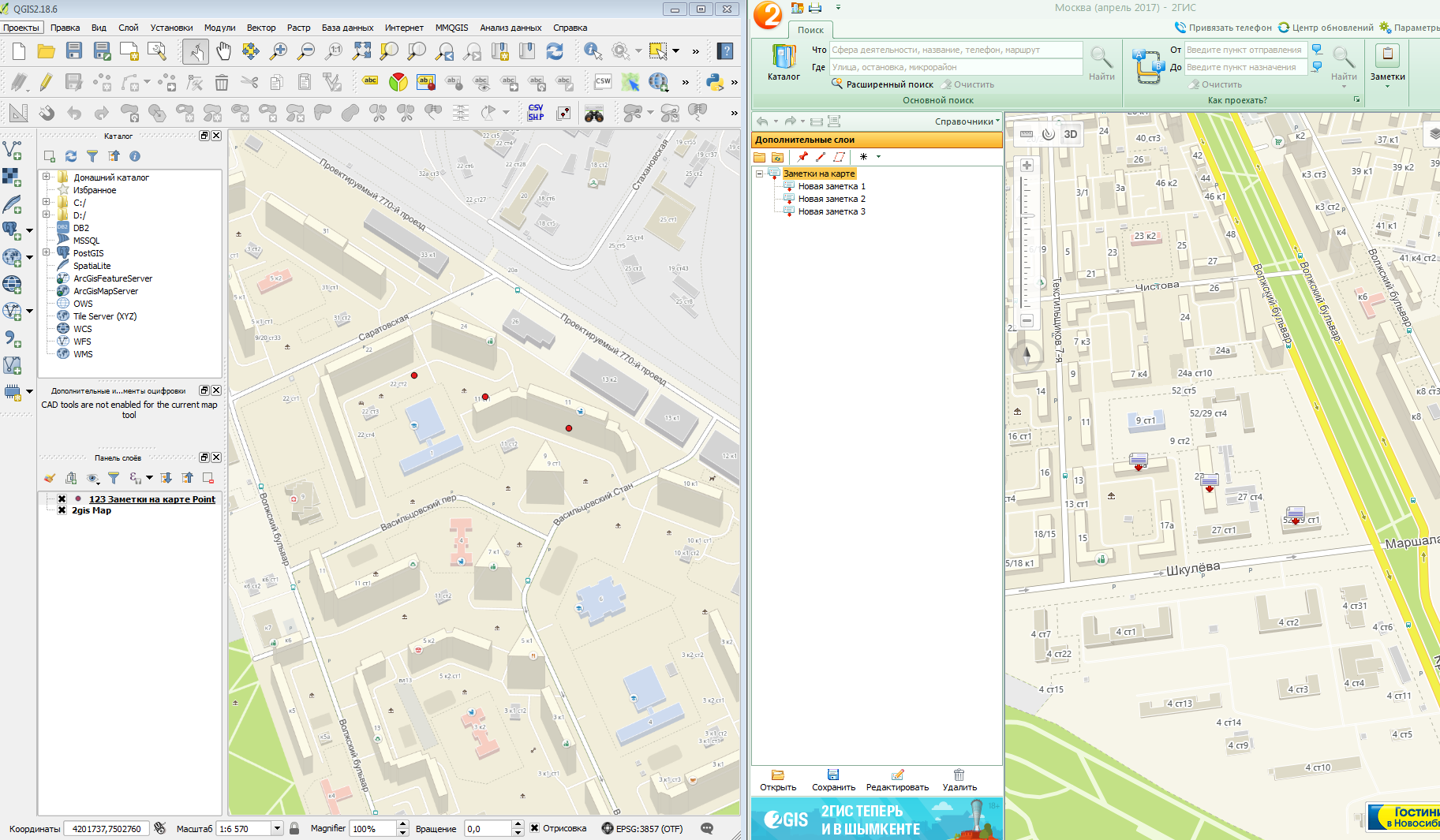Collapse the Заметки на карте tree node

tap(759, 174)
